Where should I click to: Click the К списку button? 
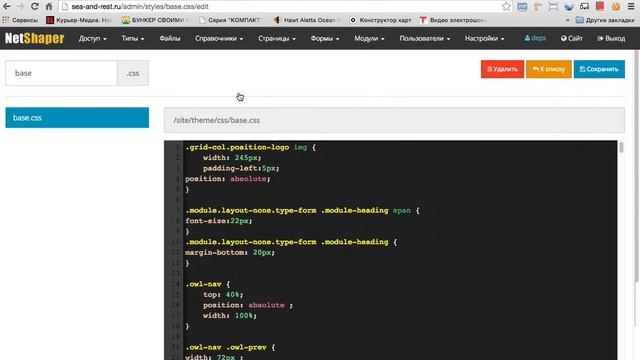549,69
